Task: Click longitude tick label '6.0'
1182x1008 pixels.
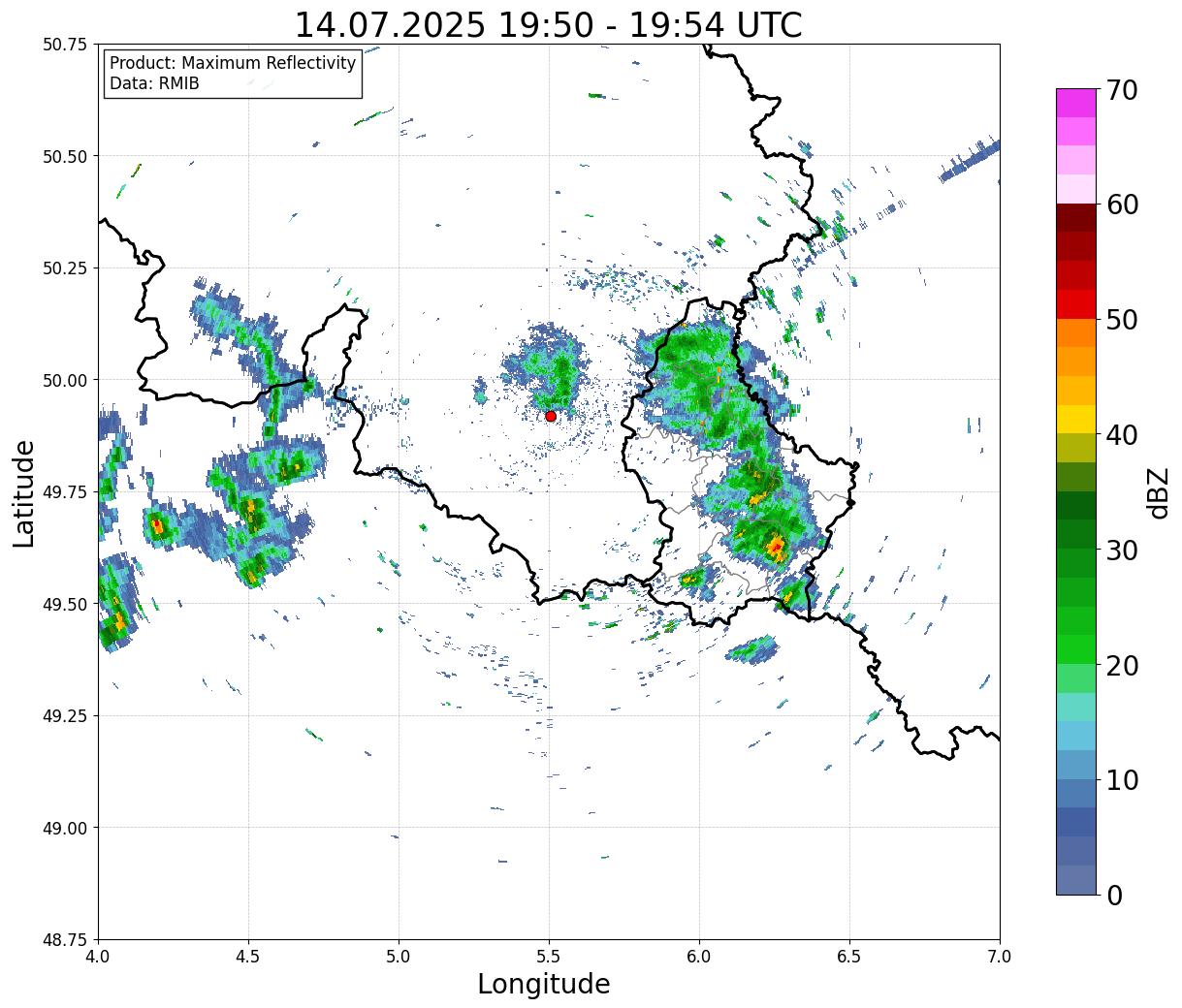Action: point(699,956)
